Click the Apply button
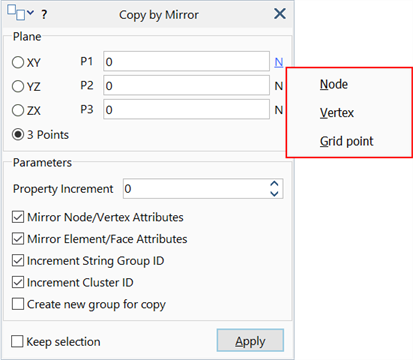This screenshot has width=413, height=360. click(x=250, y=341)
